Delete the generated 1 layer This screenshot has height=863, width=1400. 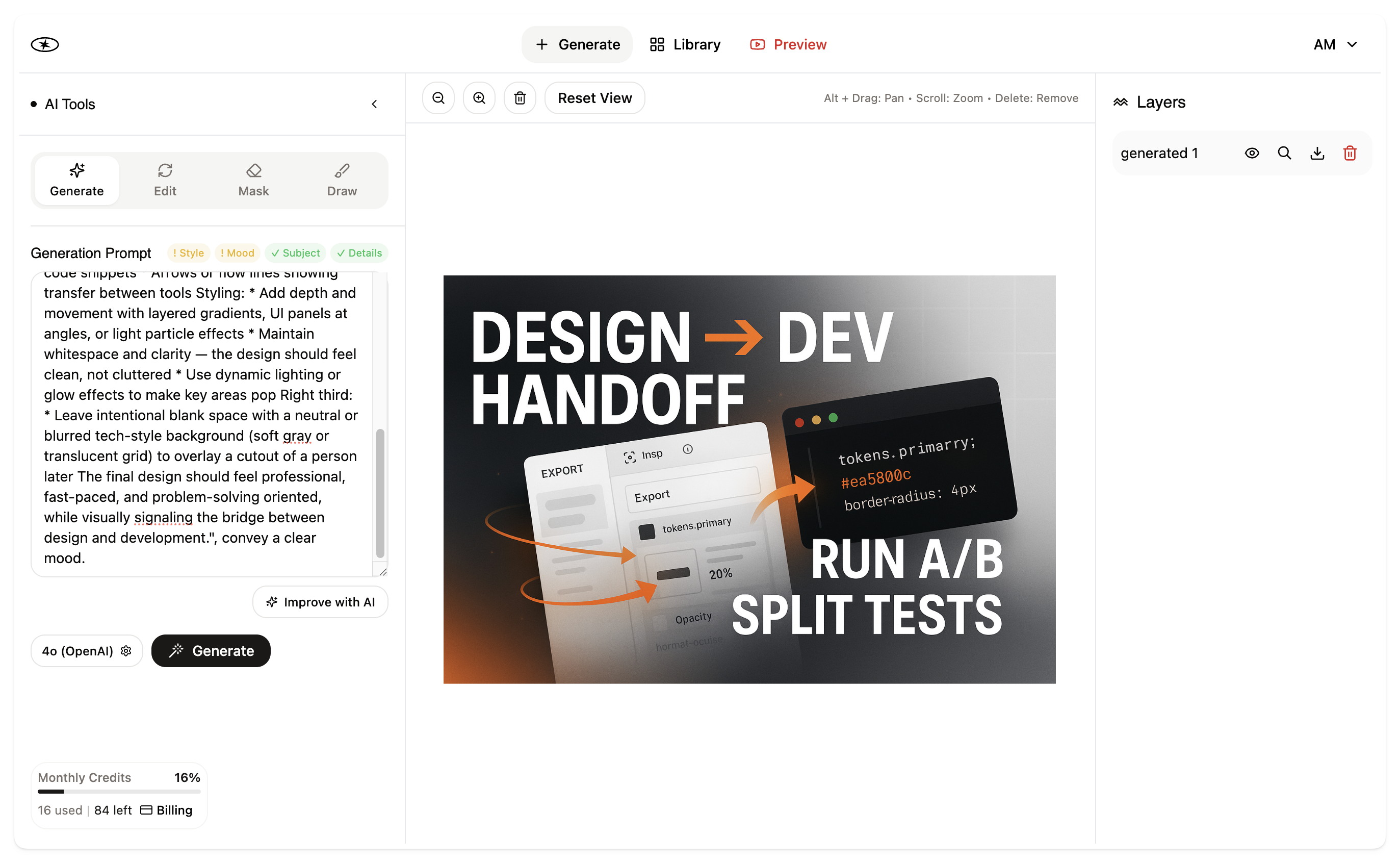click(x=1350, y=153)
